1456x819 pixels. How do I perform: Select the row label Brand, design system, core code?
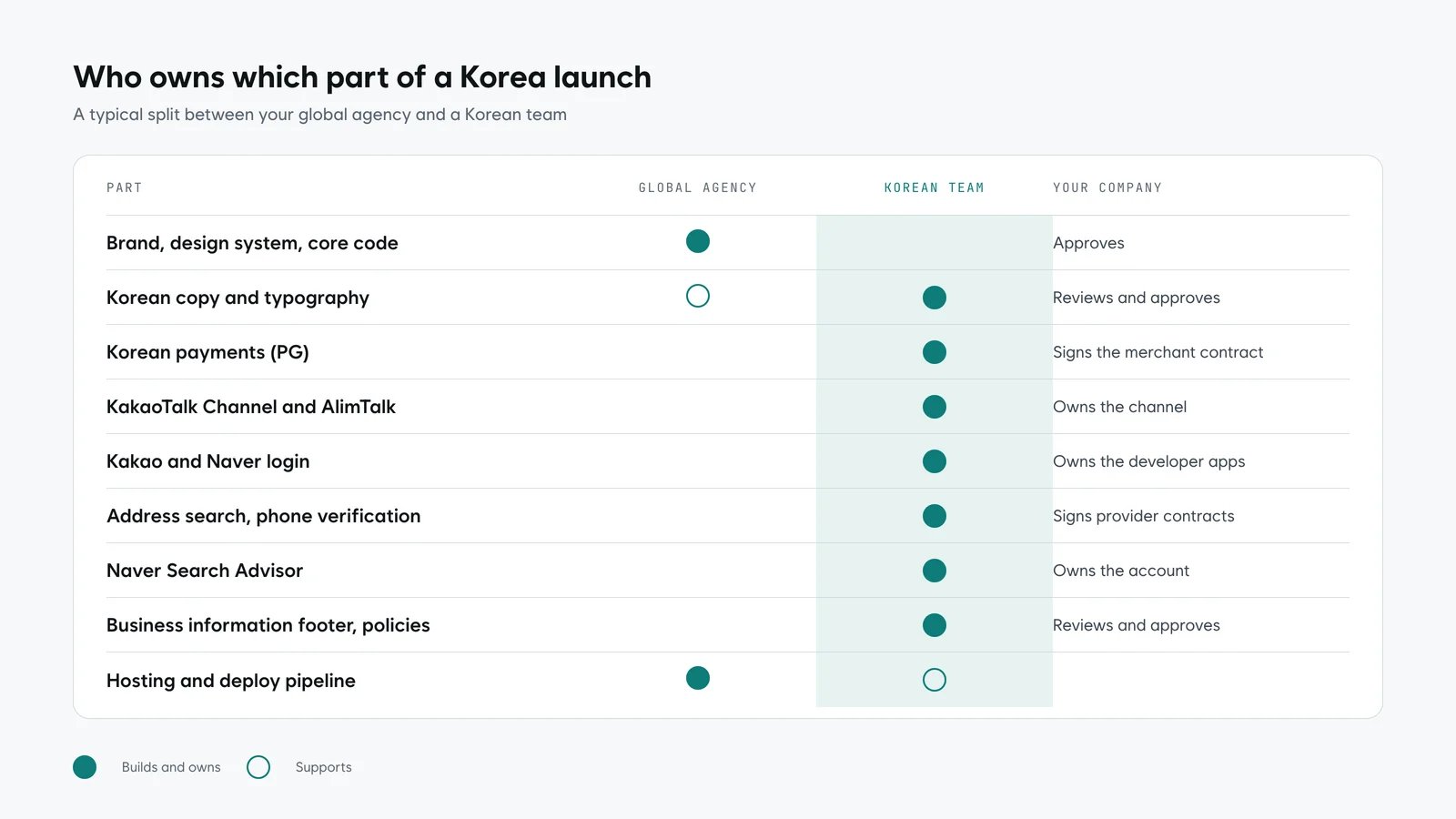click(252, 243)
